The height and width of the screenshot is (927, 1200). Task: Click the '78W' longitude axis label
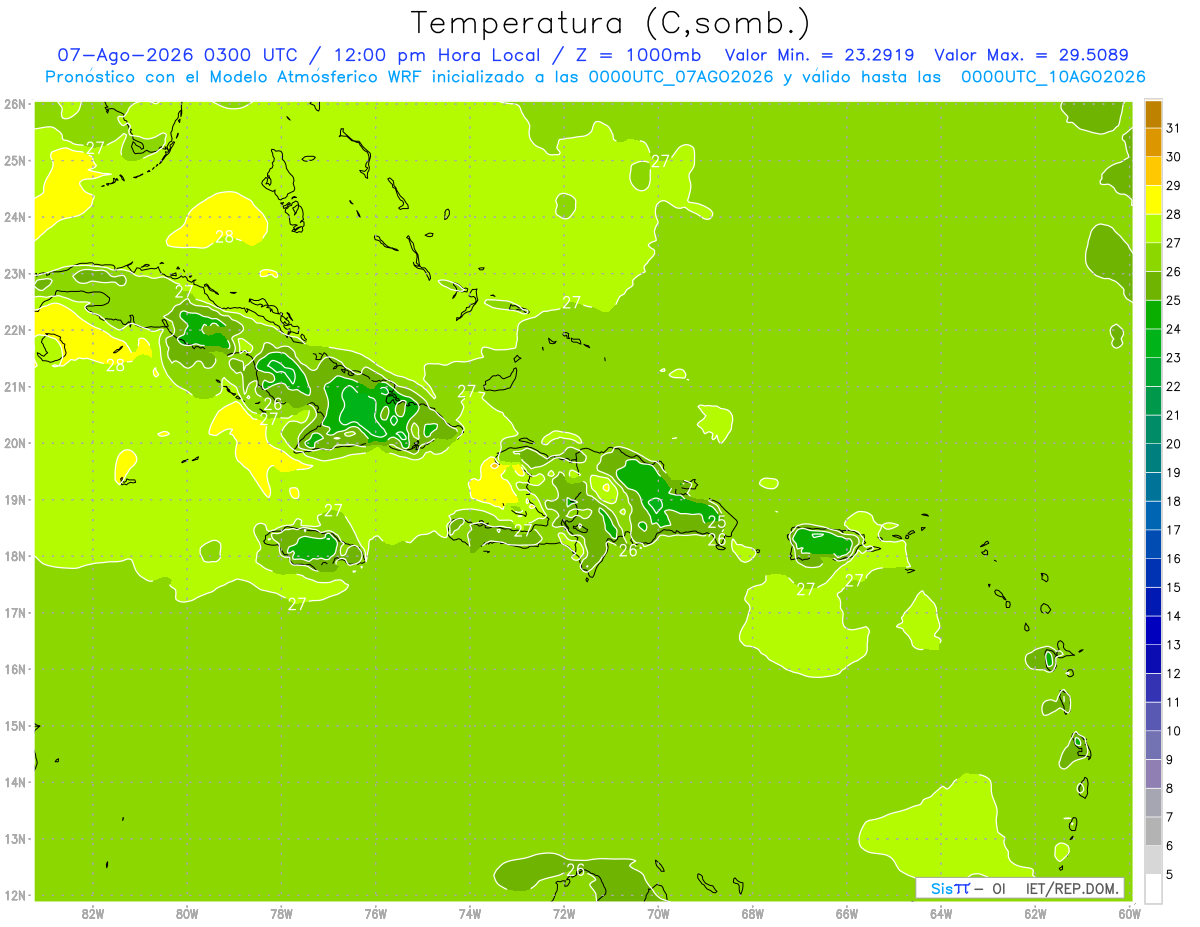281,913
